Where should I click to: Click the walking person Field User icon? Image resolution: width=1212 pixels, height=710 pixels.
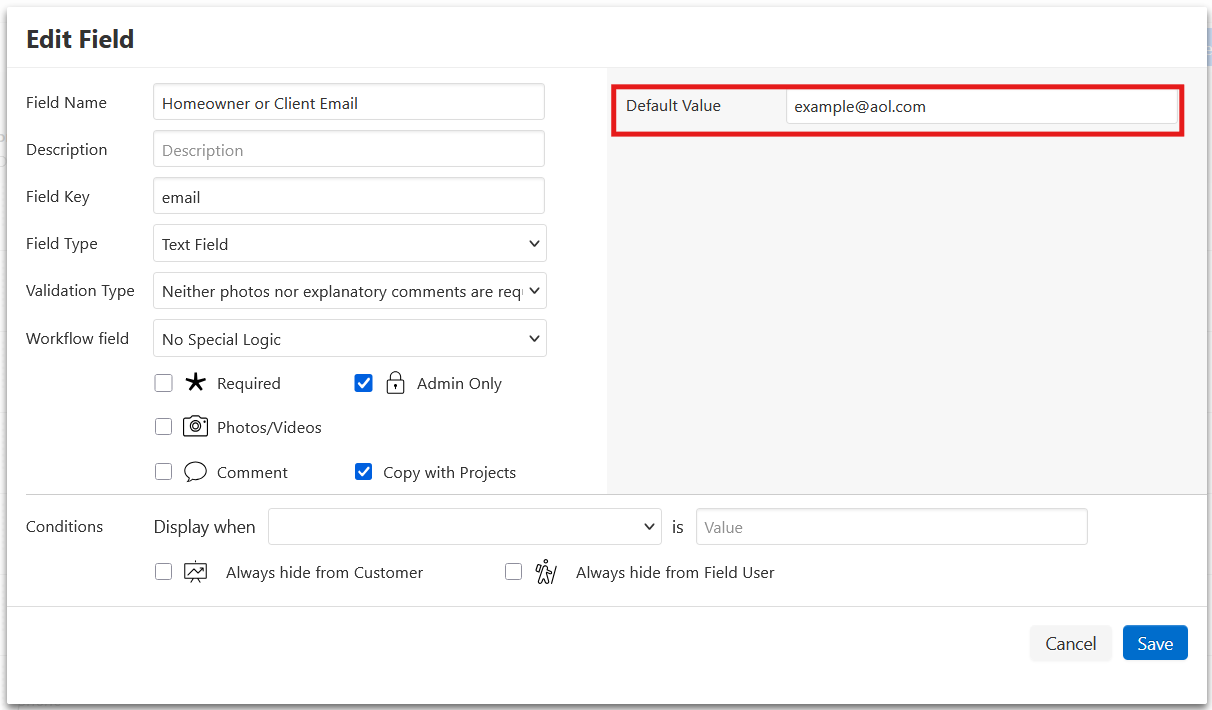[x=545, y=572]
